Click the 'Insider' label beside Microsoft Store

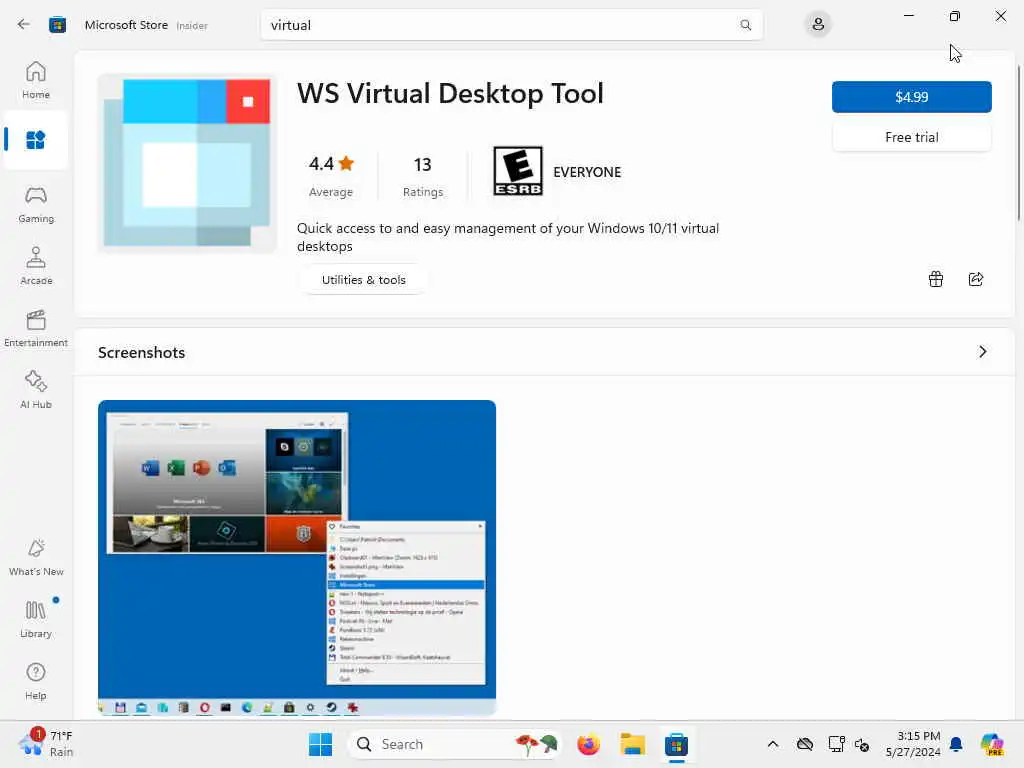coord(192,25)
